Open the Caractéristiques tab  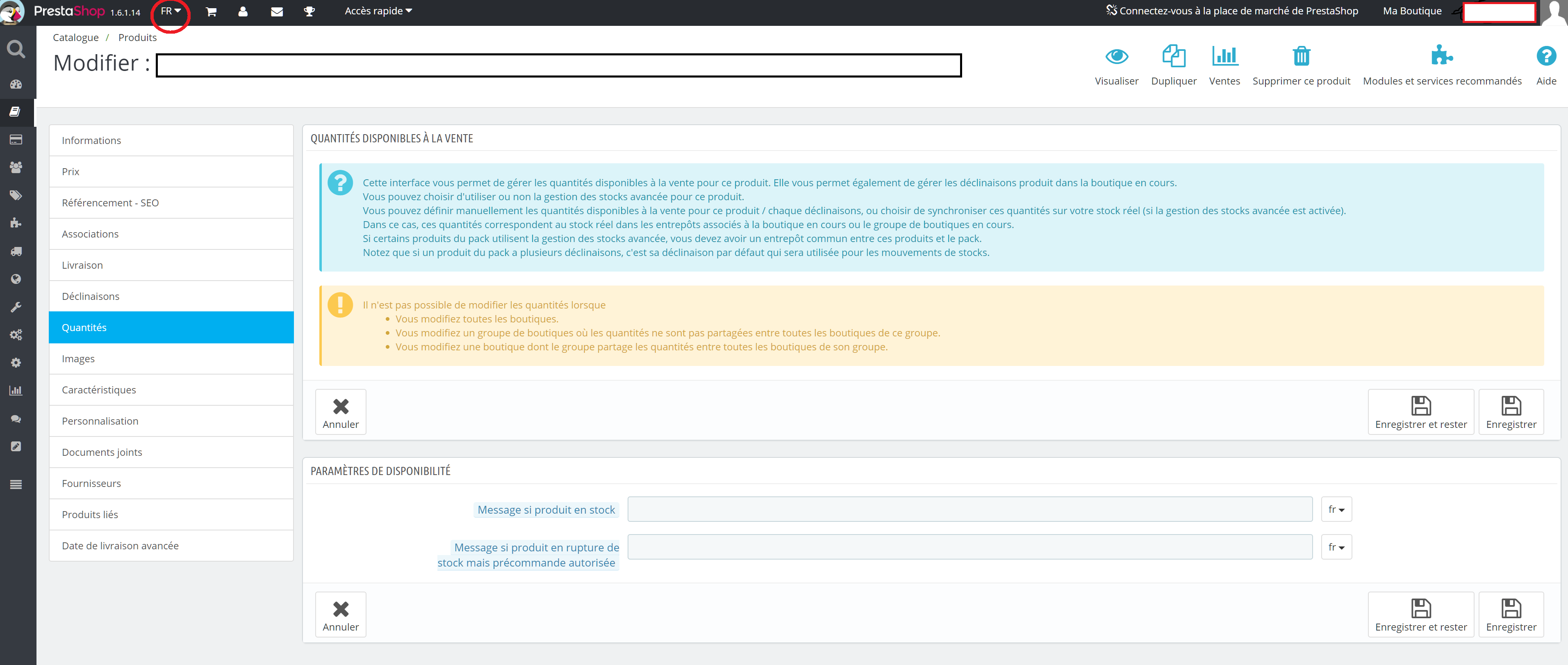coord(171,390)
